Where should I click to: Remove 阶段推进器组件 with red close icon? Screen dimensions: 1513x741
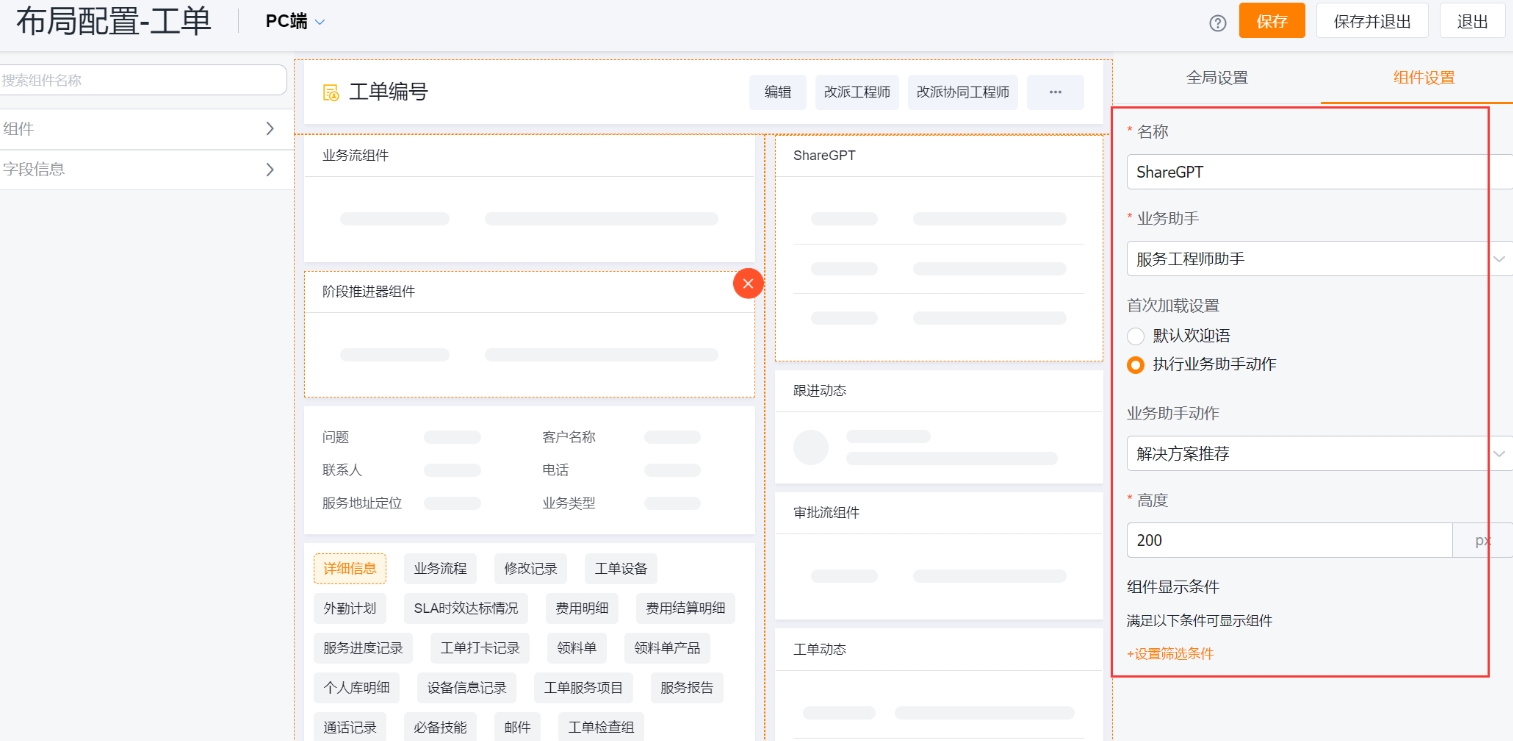click(x=748, y=284)
